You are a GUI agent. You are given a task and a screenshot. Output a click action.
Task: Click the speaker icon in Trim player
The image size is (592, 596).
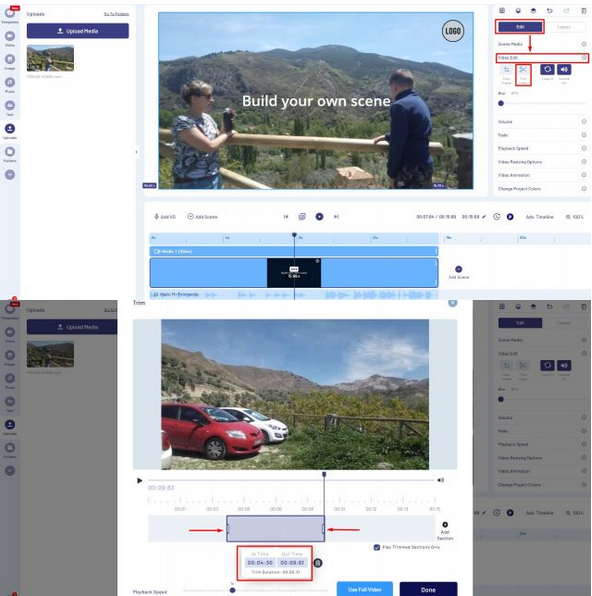[x=440, y=480]
